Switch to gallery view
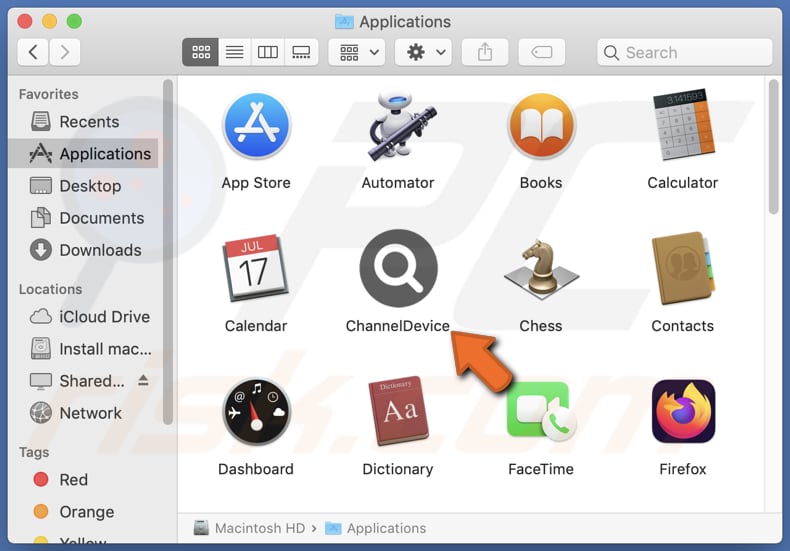 point(301,52)
